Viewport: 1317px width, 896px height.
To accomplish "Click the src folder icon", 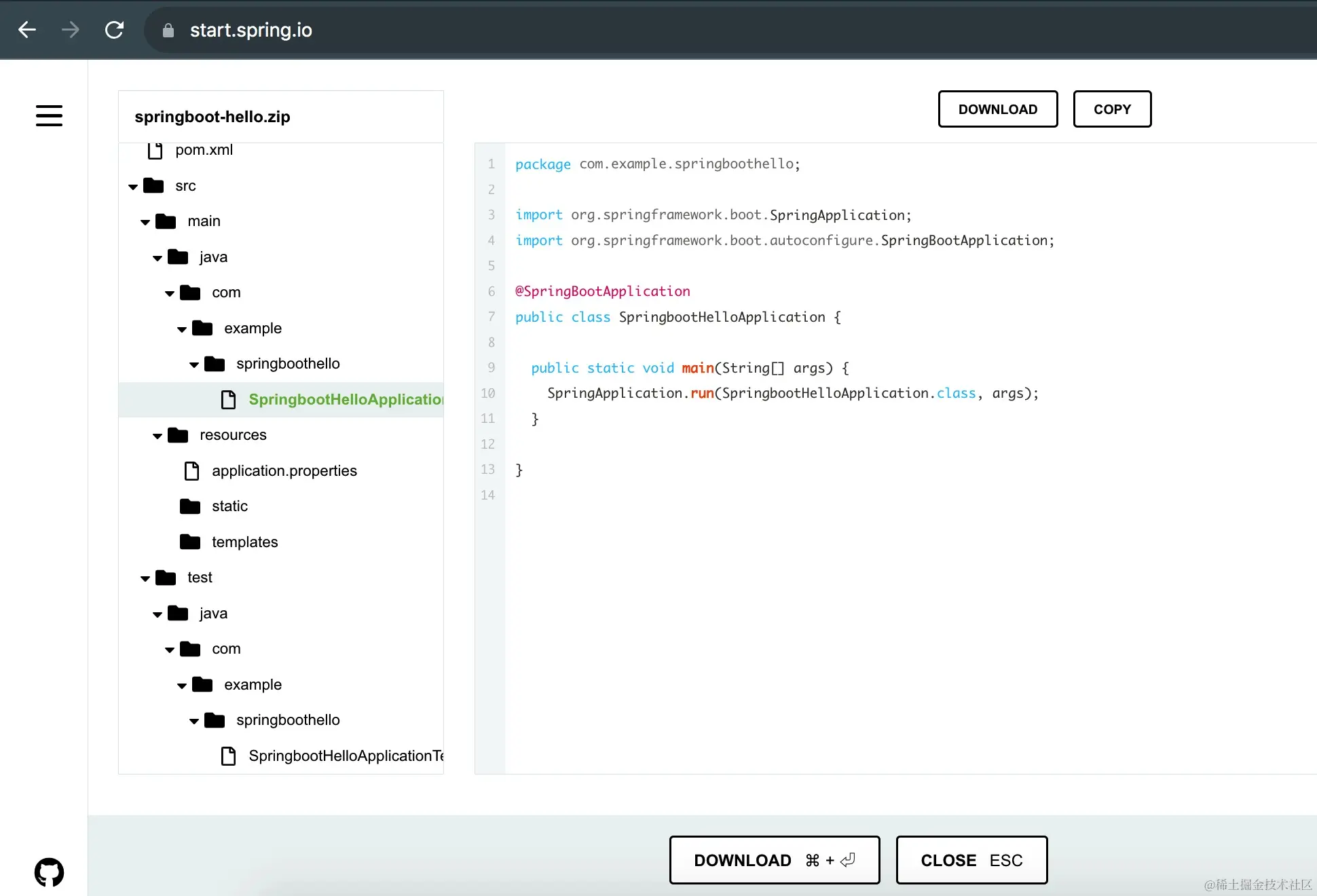I will click(153, 185).
